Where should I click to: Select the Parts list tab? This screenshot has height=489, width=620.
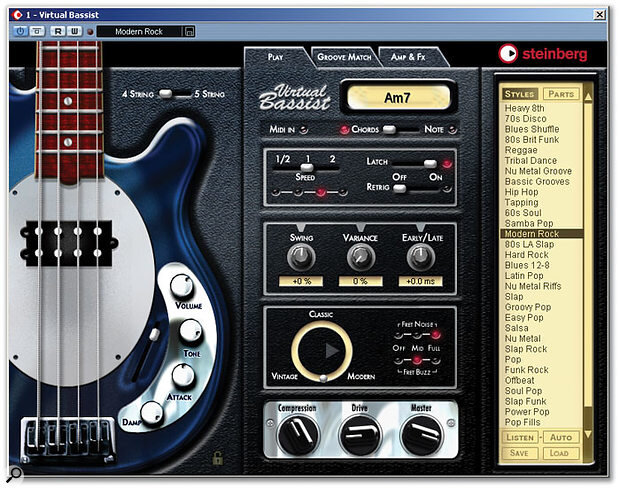tap(561, 94)
